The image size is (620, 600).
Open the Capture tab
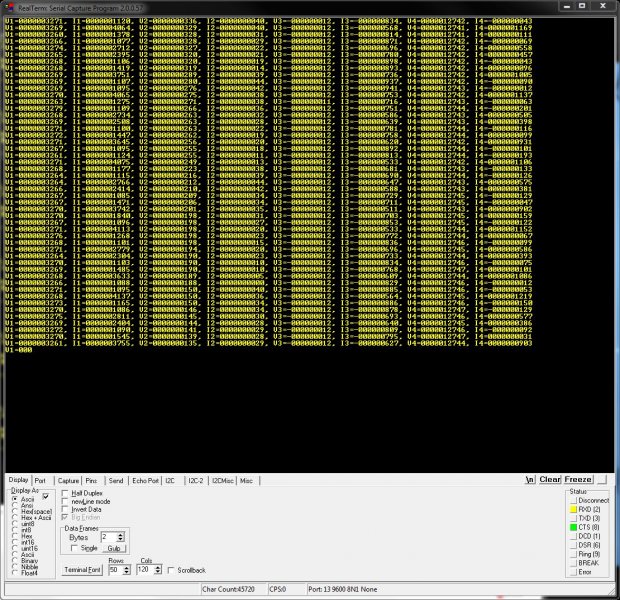68,481
